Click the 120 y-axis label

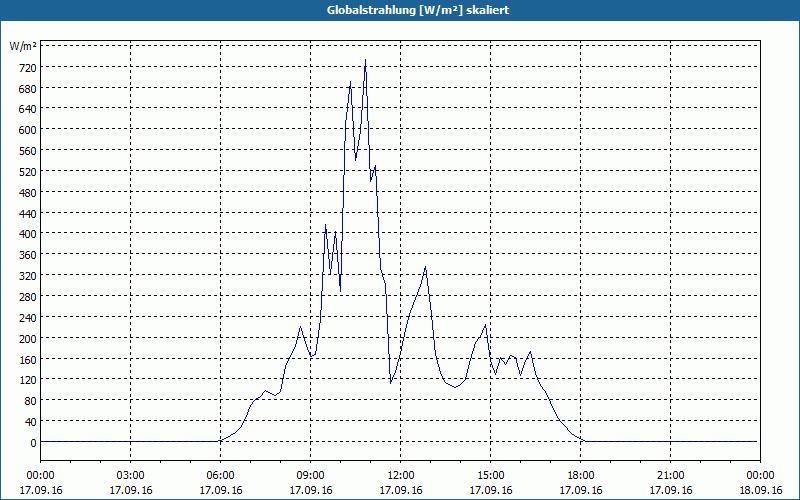pos(28,380)
